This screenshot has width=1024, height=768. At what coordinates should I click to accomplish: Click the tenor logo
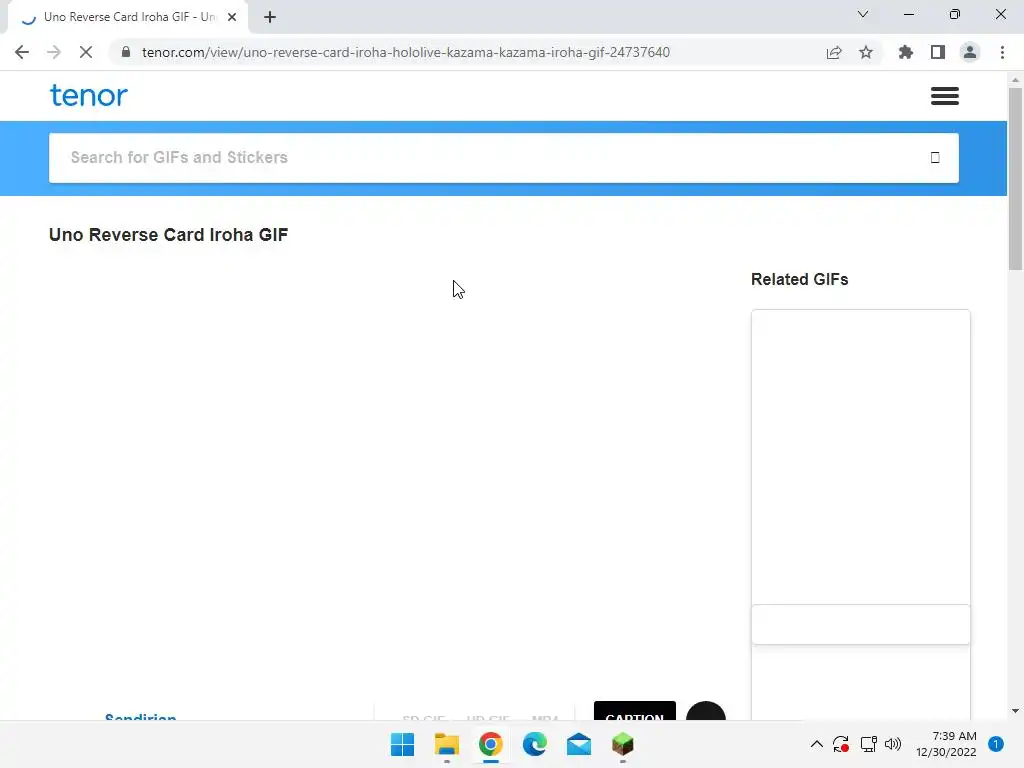[89, 95]
